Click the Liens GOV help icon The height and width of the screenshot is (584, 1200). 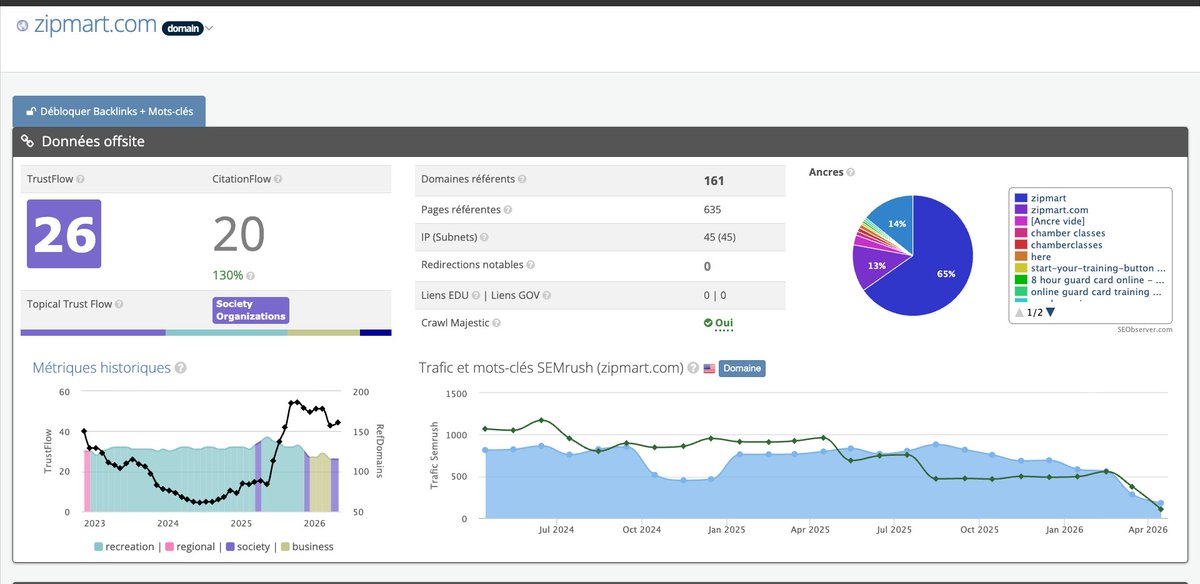[x=546, y=295]
